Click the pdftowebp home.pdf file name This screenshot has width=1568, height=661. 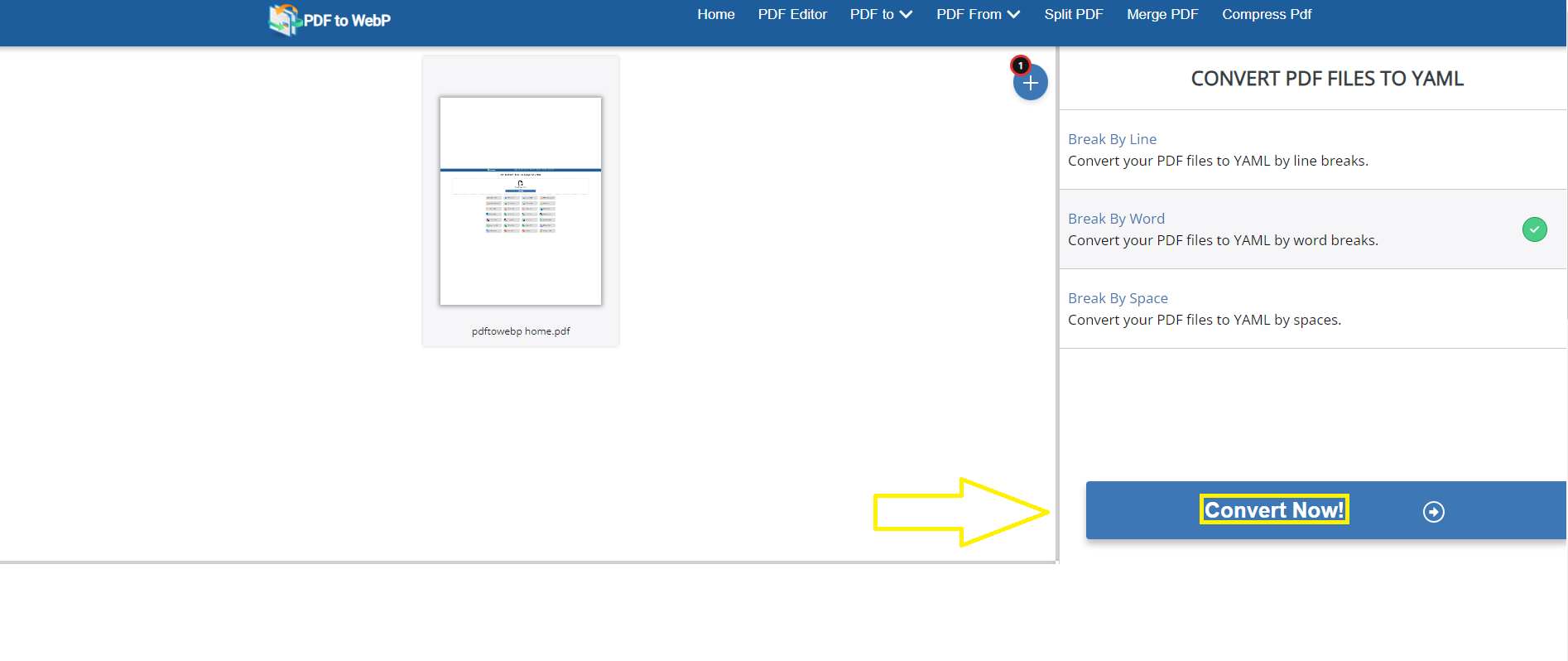click(x=521, y=331)
